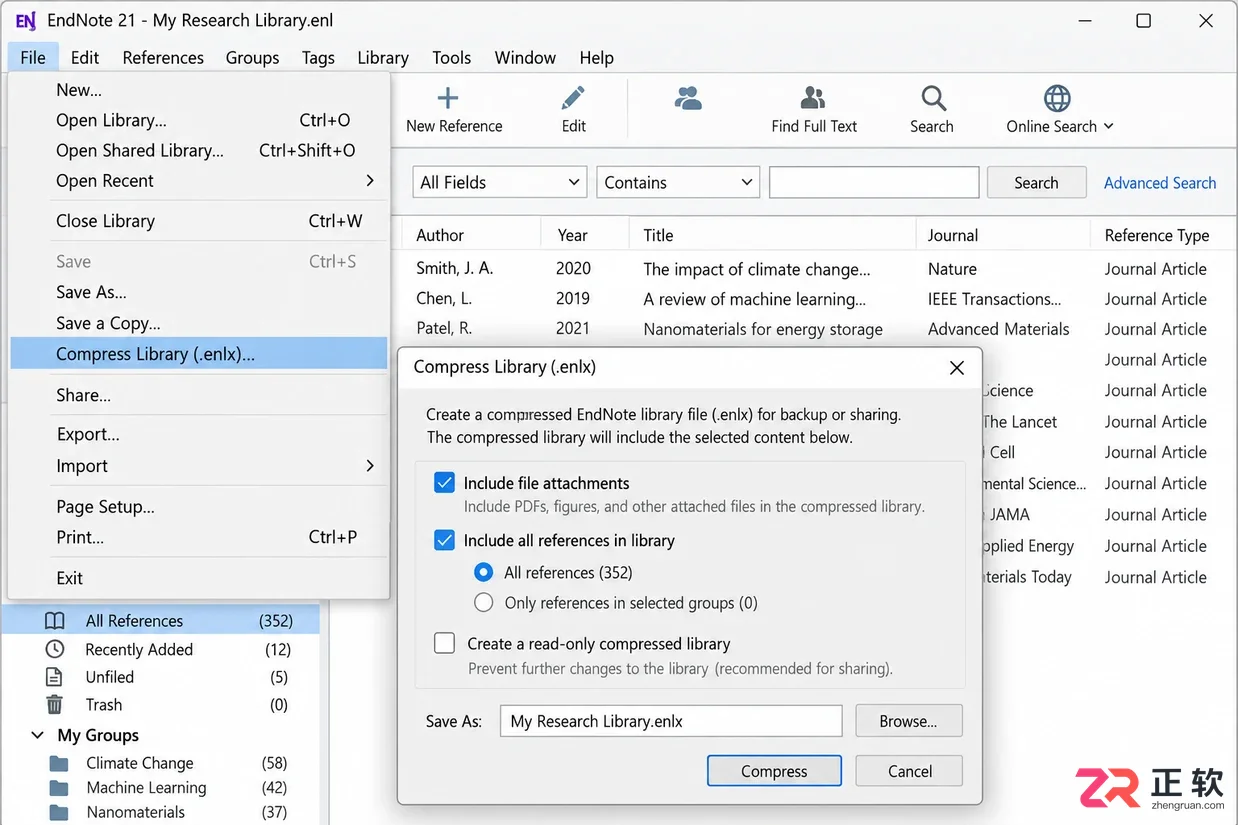Screen dimensions: 1238x825
Task: Click the Find Full Text icon
Action: click(813, 98)
